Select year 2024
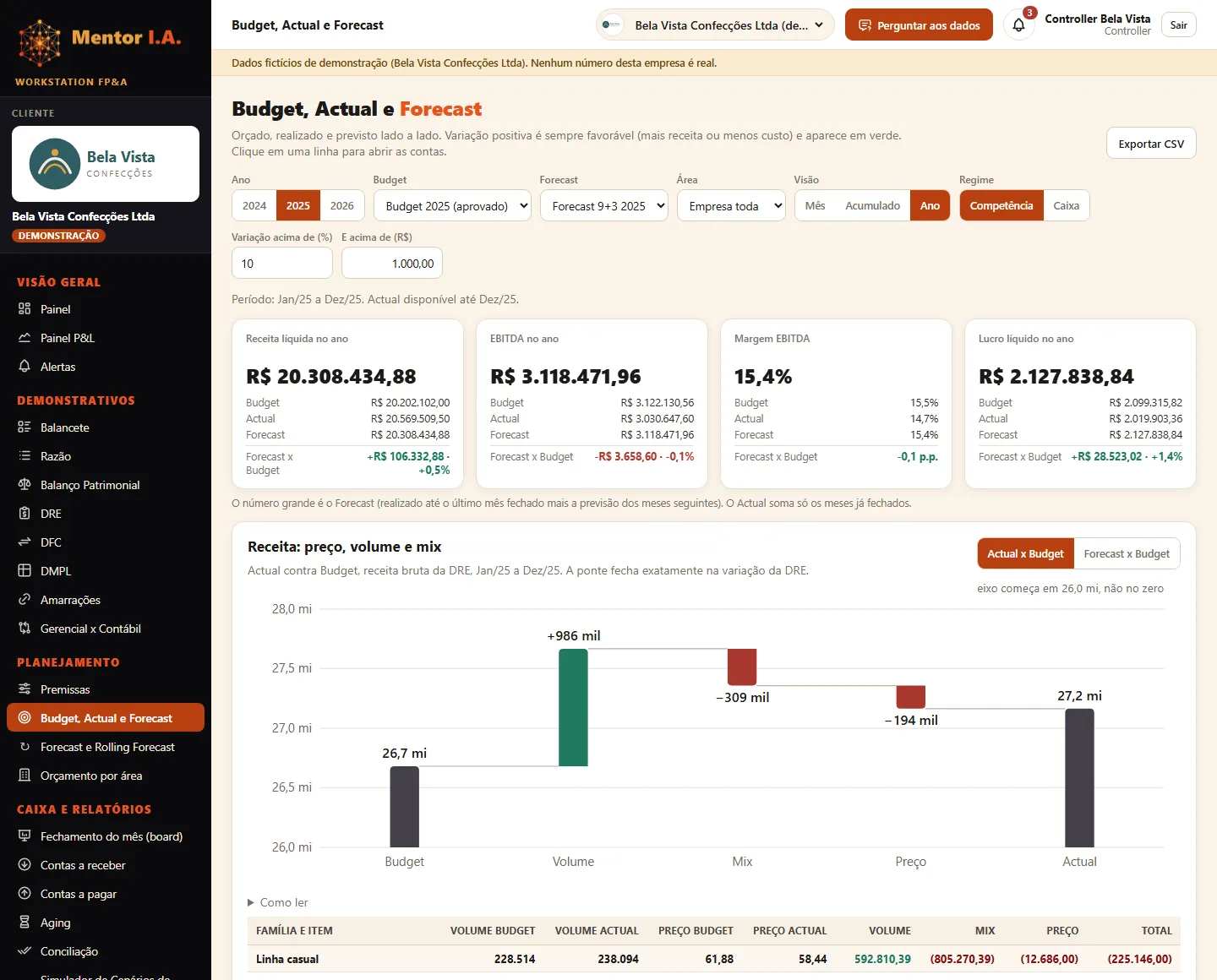 point(254,205)
